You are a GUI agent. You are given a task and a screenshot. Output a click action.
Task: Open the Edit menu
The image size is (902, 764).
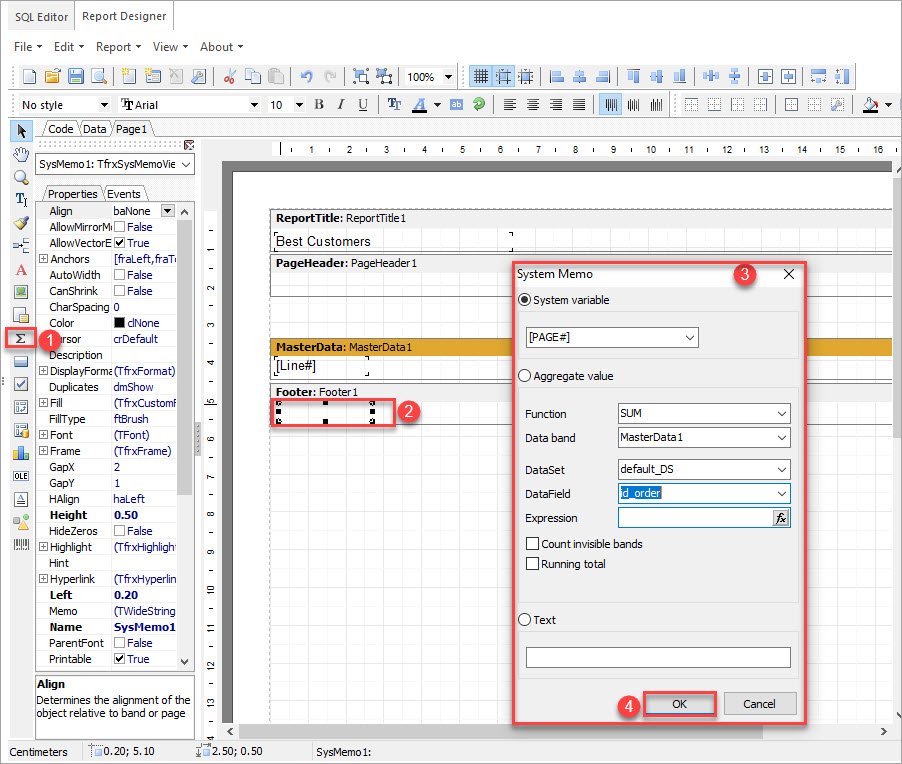(x=68, y=47)
